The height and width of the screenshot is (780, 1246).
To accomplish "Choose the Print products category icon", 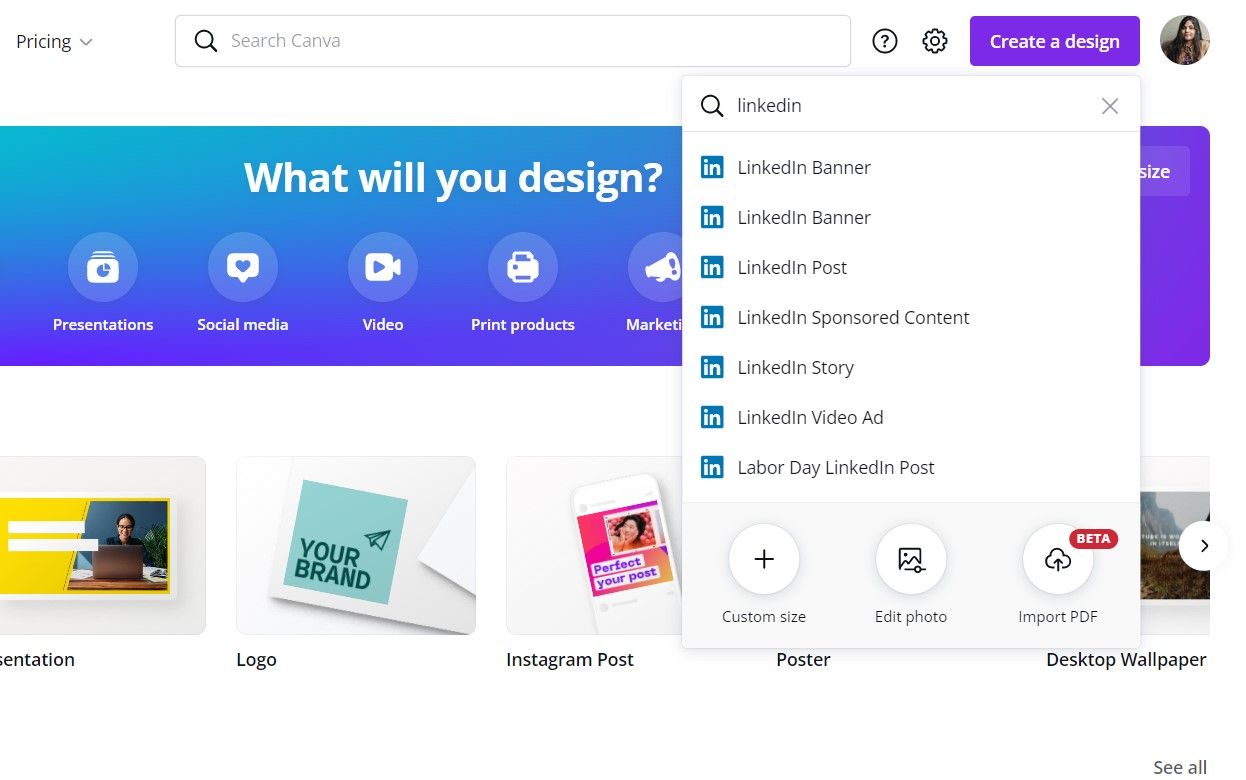I will [523, 266].
